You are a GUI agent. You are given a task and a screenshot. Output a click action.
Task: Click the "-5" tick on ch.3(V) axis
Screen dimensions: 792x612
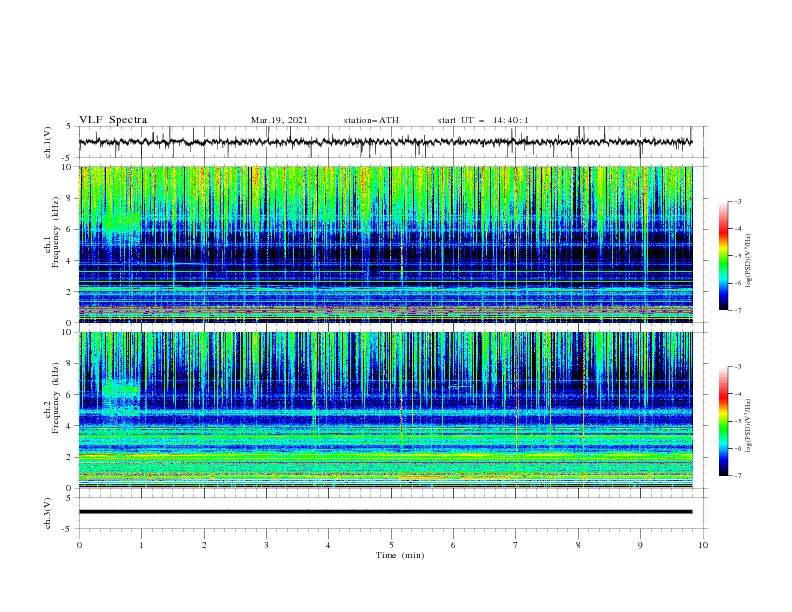click(68, 529)
